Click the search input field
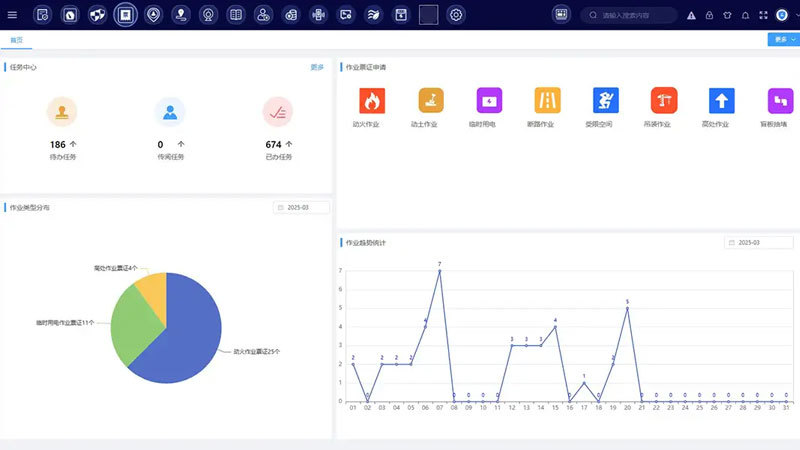 pyautogui.click(x=629, y=15)
